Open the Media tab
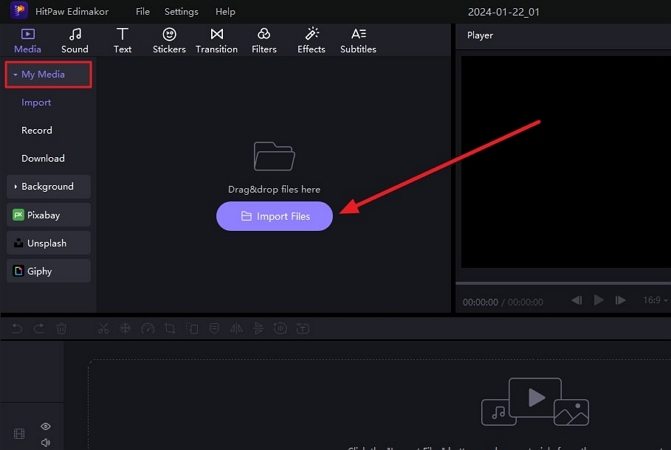 [28, 41]
